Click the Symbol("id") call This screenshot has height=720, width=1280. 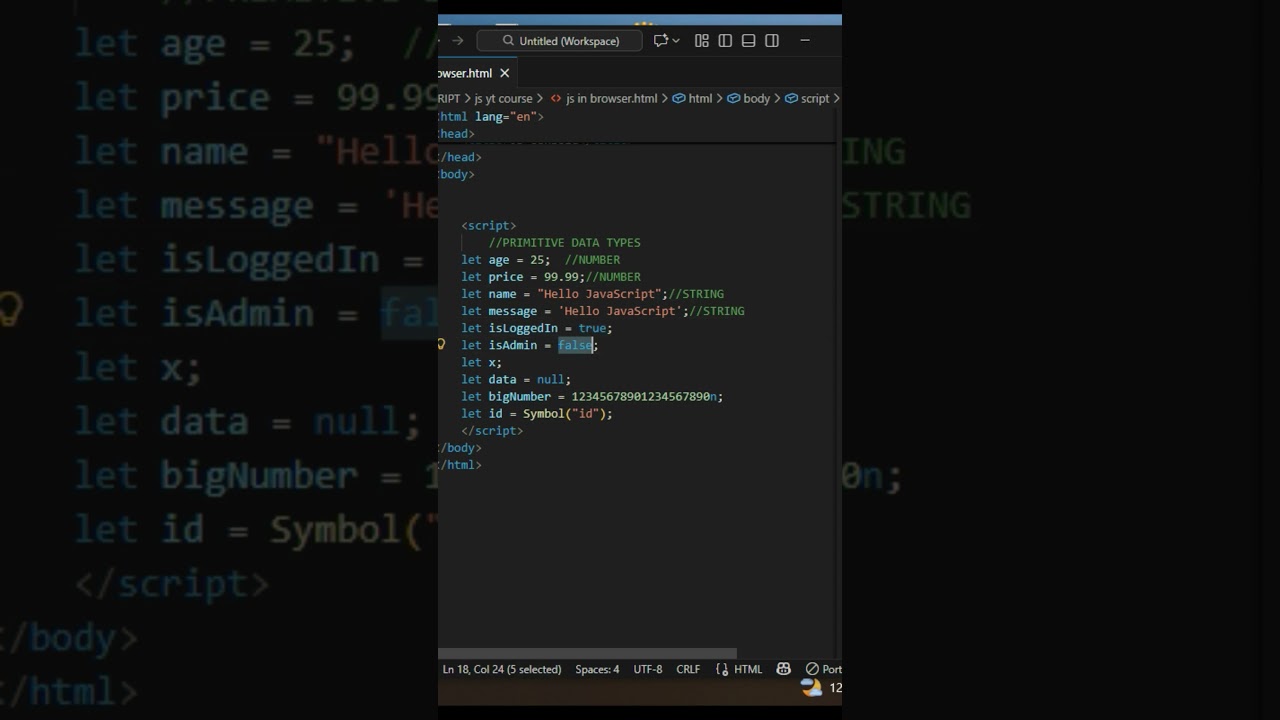pos(564,413)
